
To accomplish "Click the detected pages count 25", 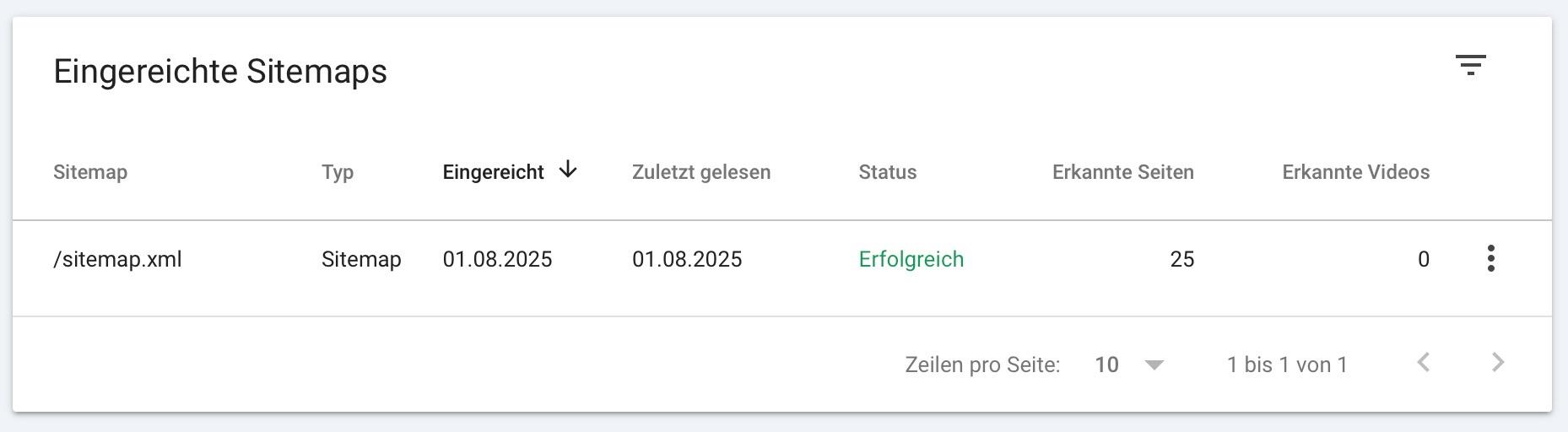I will point(1182,259).
